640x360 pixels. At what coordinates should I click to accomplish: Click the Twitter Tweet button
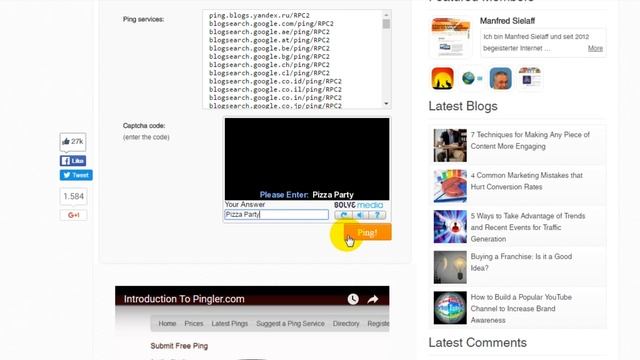tap(76, 175)
